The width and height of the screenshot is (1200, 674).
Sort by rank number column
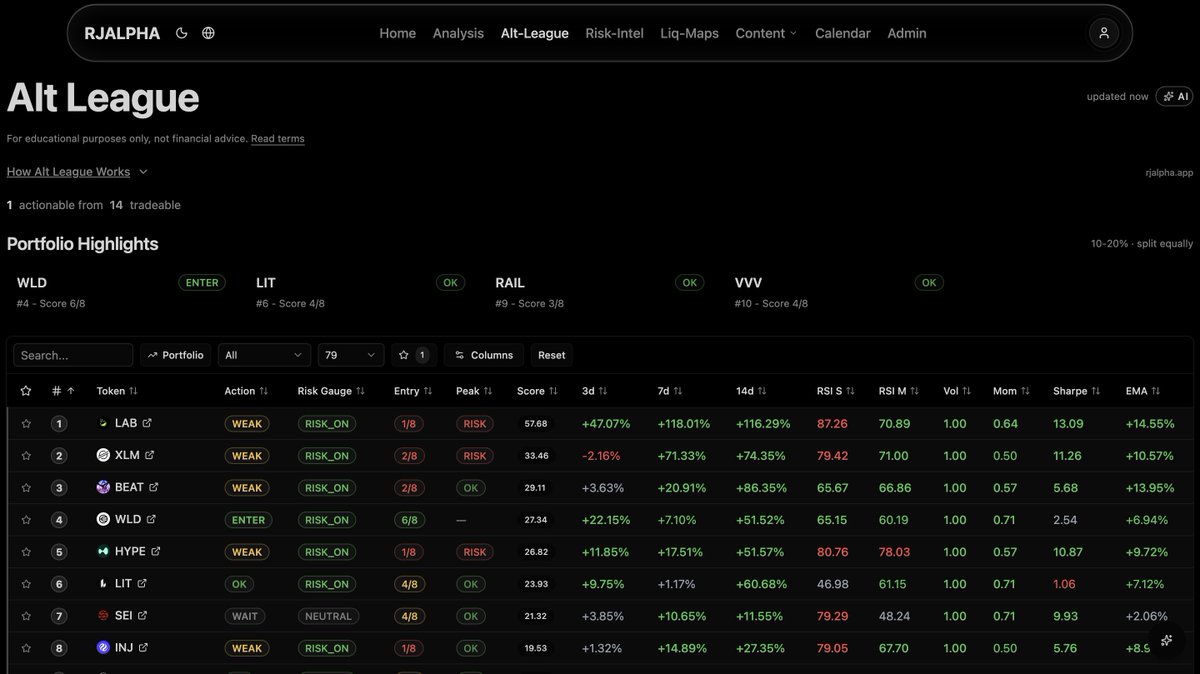(63, 391)
